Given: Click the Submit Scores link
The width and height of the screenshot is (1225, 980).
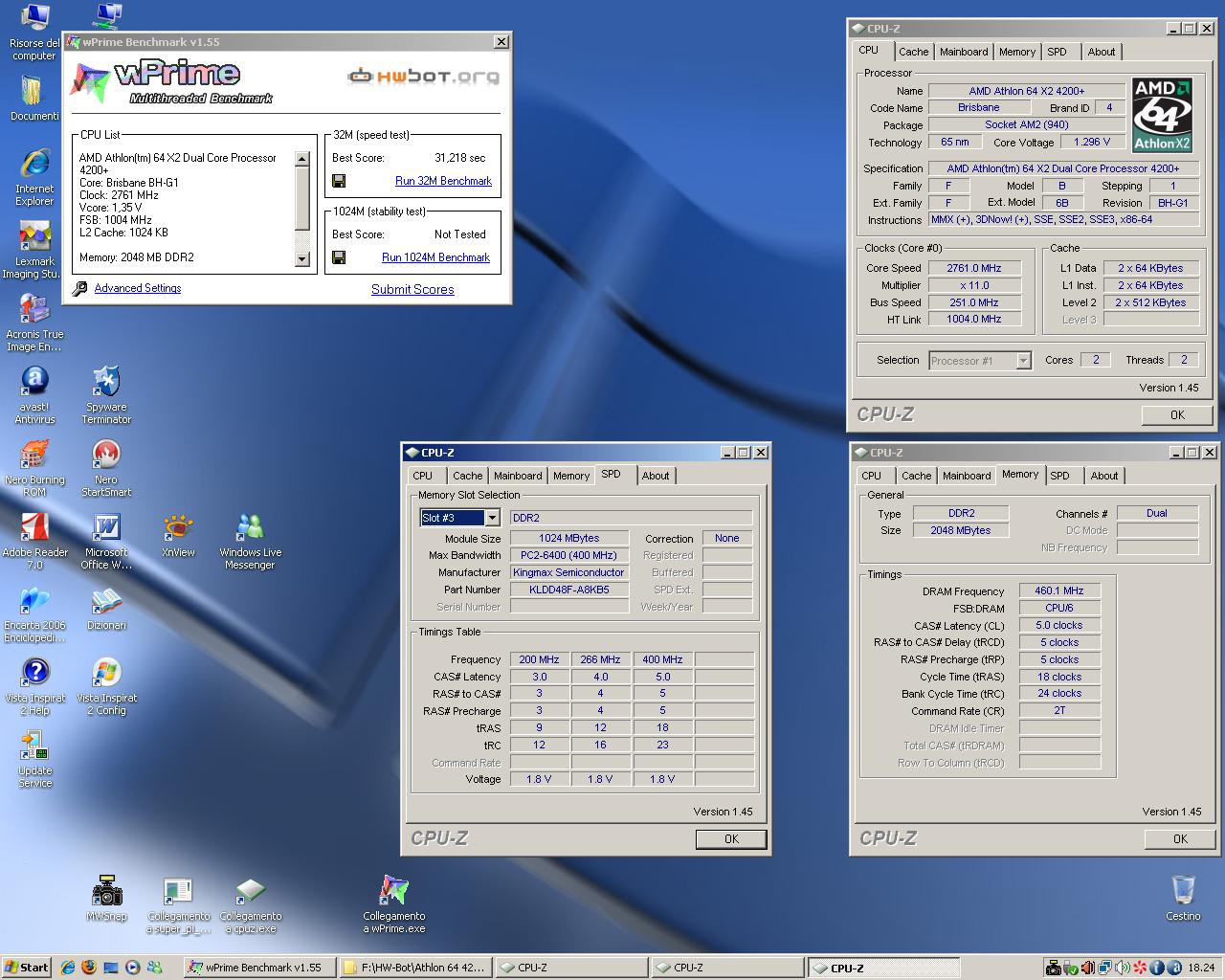Looking at the screenshot, I should (412, 289).
